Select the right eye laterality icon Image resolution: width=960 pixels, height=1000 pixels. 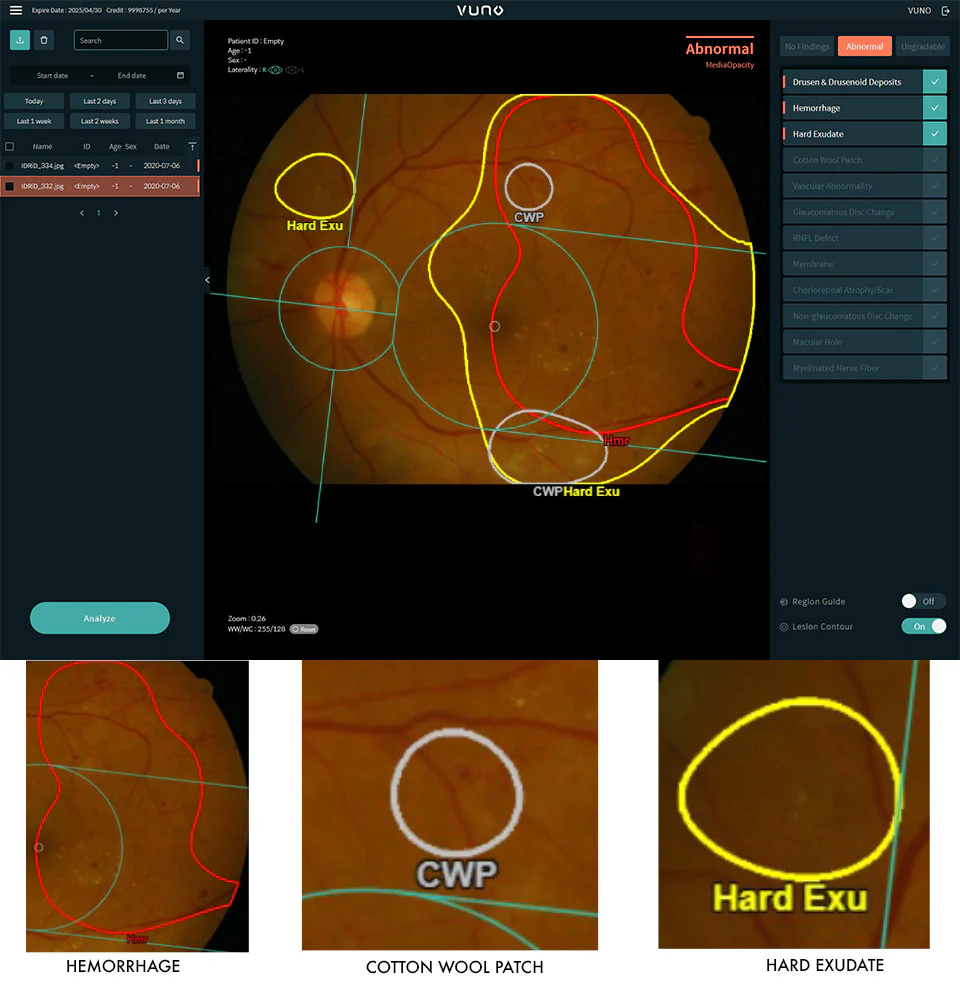(275, 70)
